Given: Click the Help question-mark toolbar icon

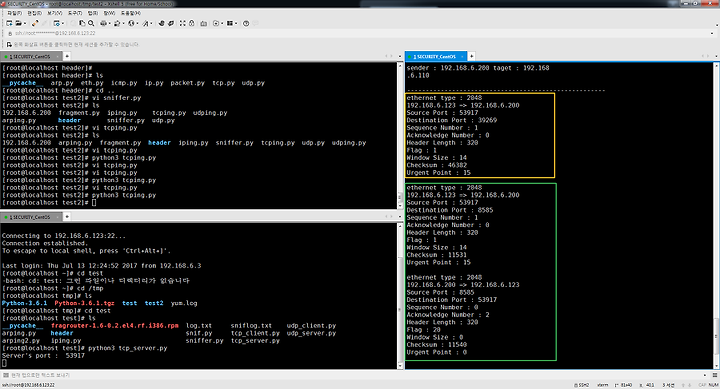Looking at the screenshot, I should pyautogui.click(x=246, y=23).
